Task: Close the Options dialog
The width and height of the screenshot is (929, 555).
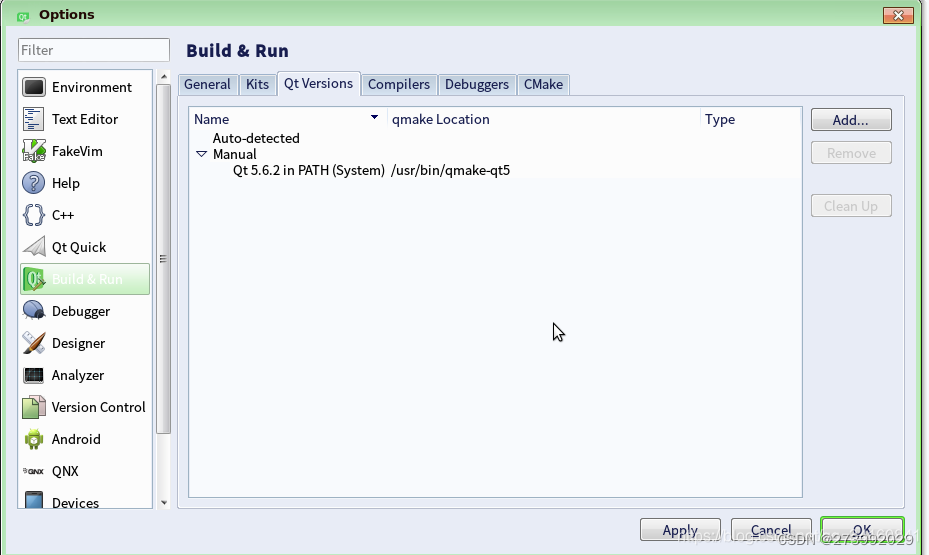Action: [x=898, y=15]
